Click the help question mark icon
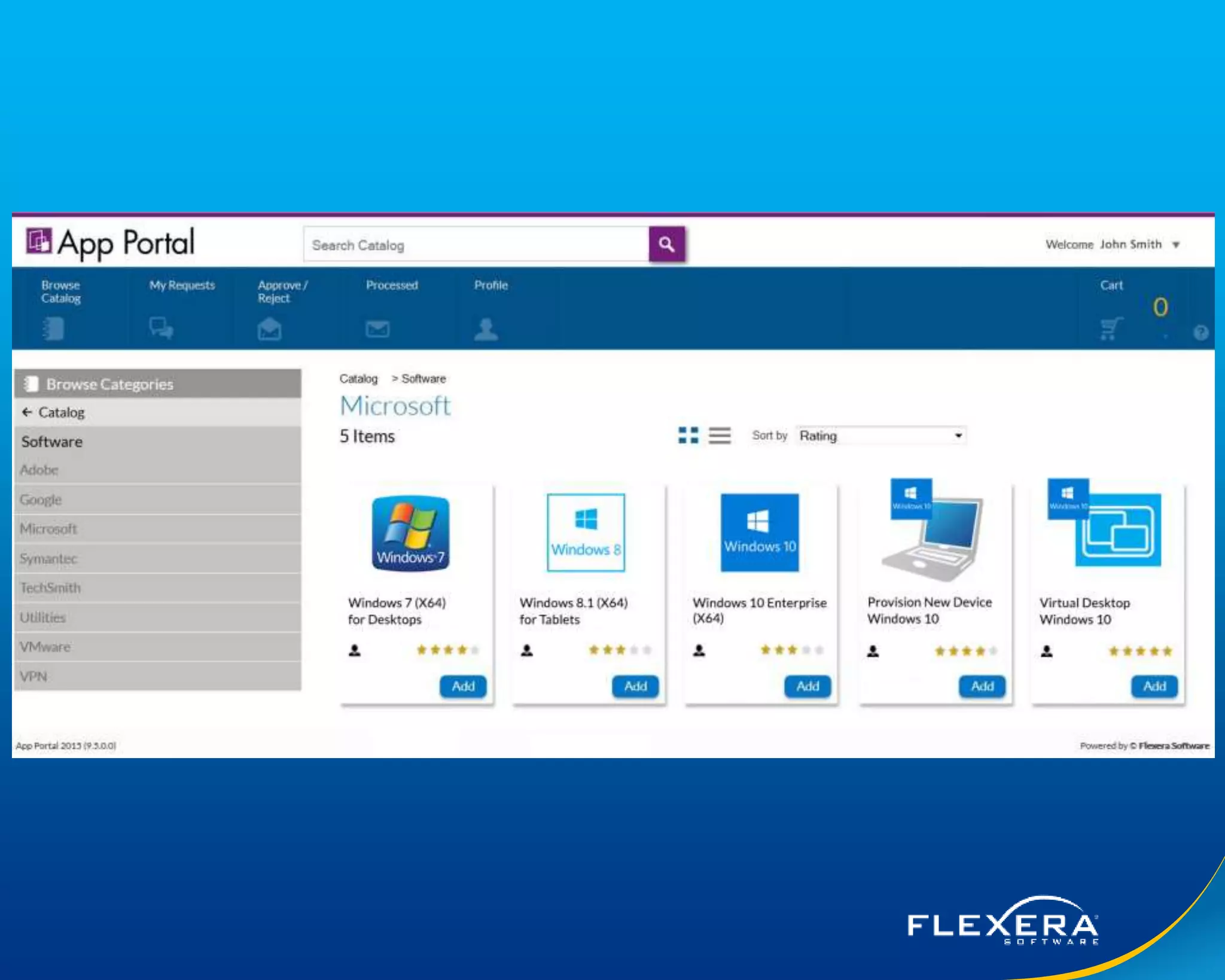Screen dimensions: 1225x980 [1200, 333]
